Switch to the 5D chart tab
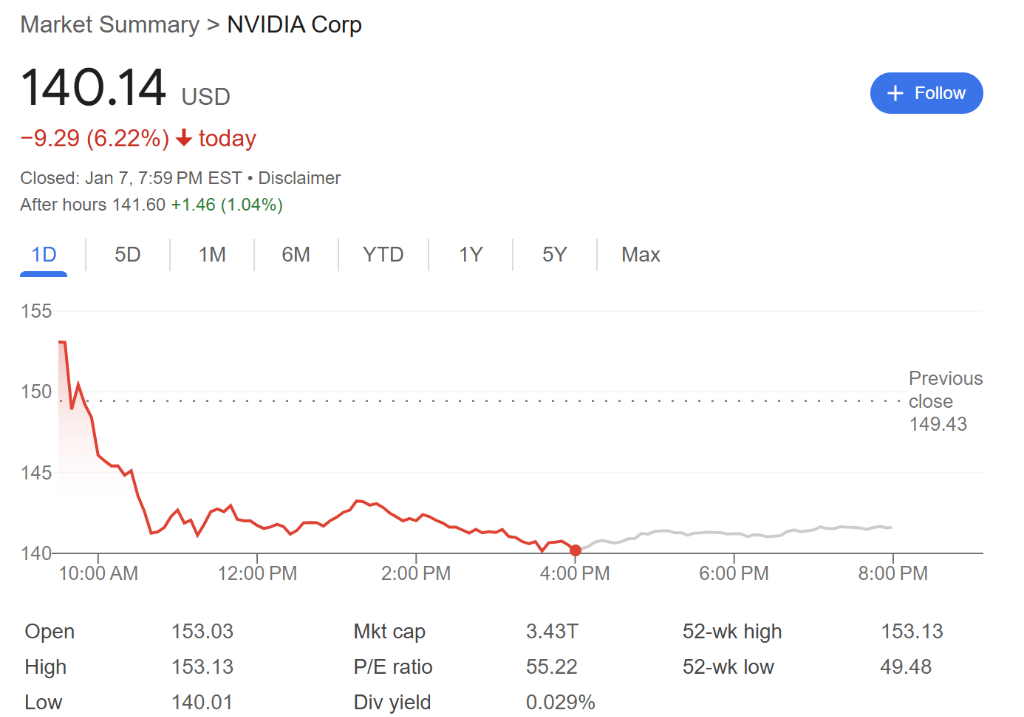Image resolution: width=1024 pixels, height=717 pixels. (x=127, y=255)
